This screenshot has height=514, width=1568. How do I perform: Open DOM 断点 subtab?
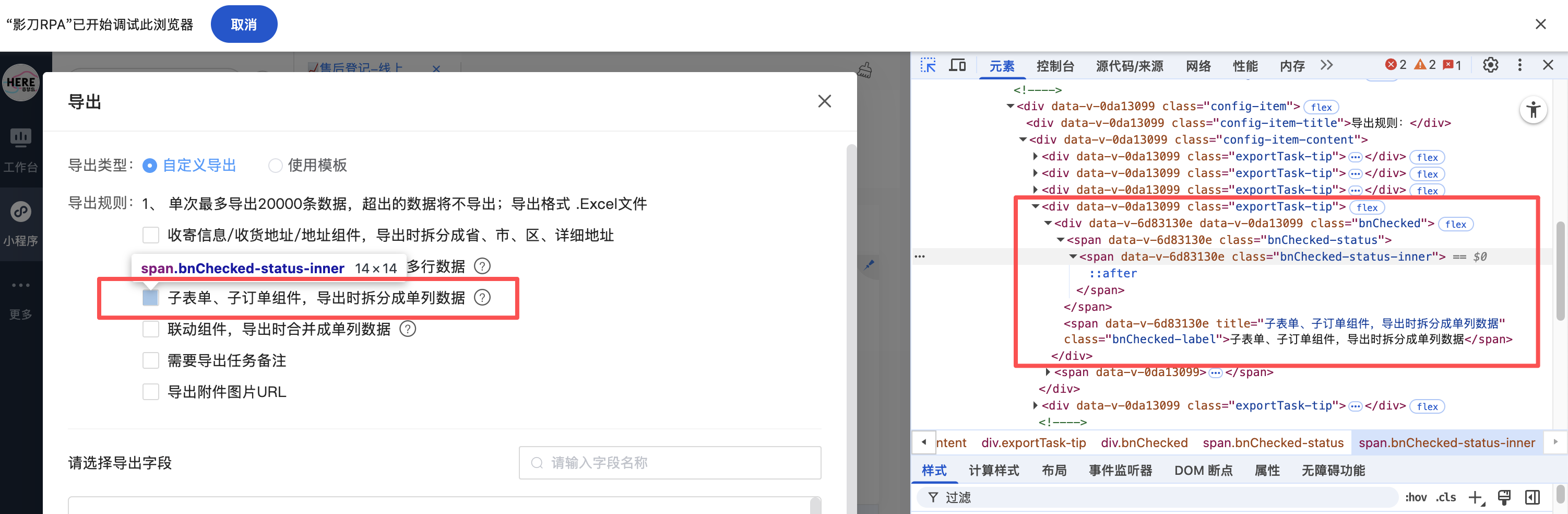[1203, 471]
